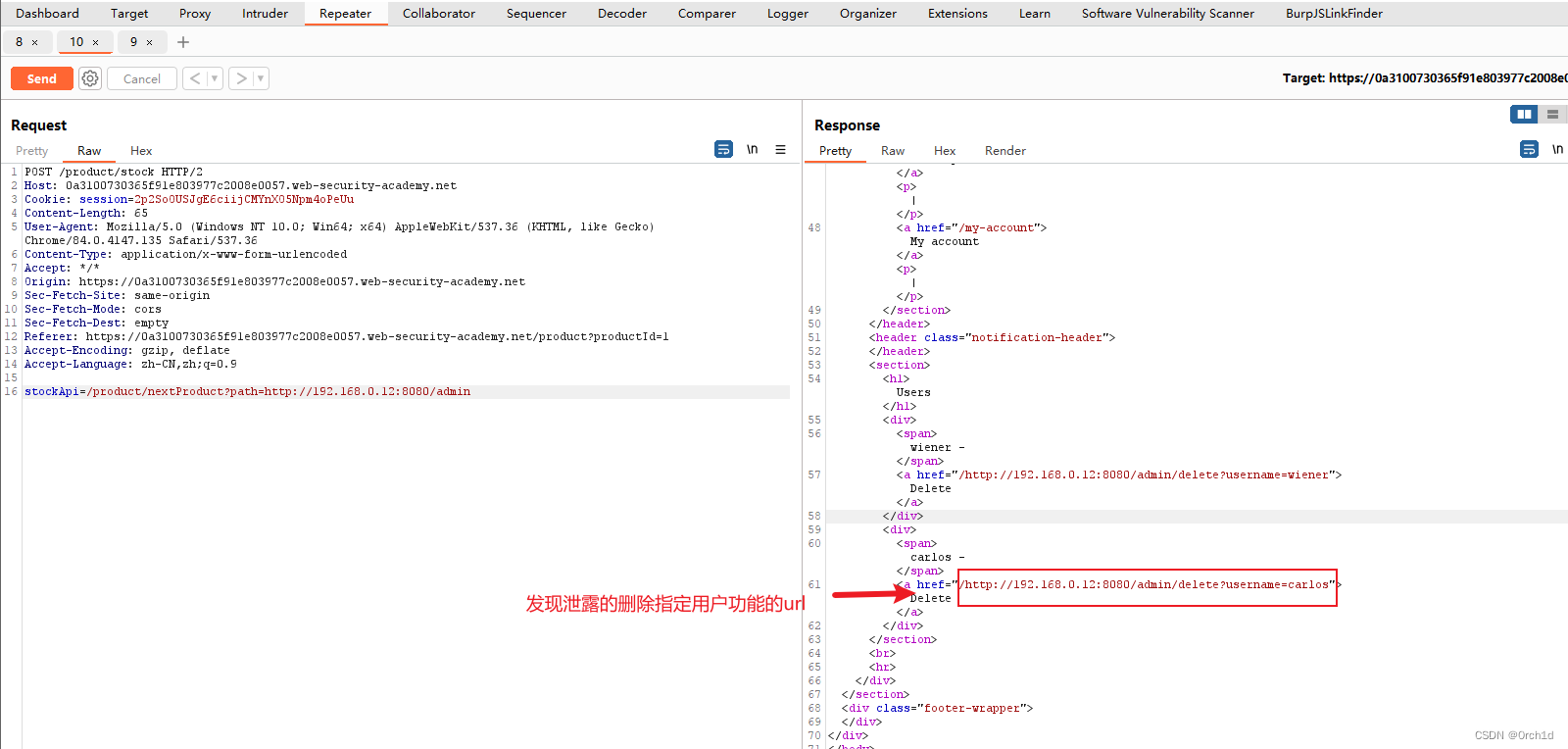Open the back history dropdown arrow
The width and height of the screenshot is (1568, 749).
point(215,78)
